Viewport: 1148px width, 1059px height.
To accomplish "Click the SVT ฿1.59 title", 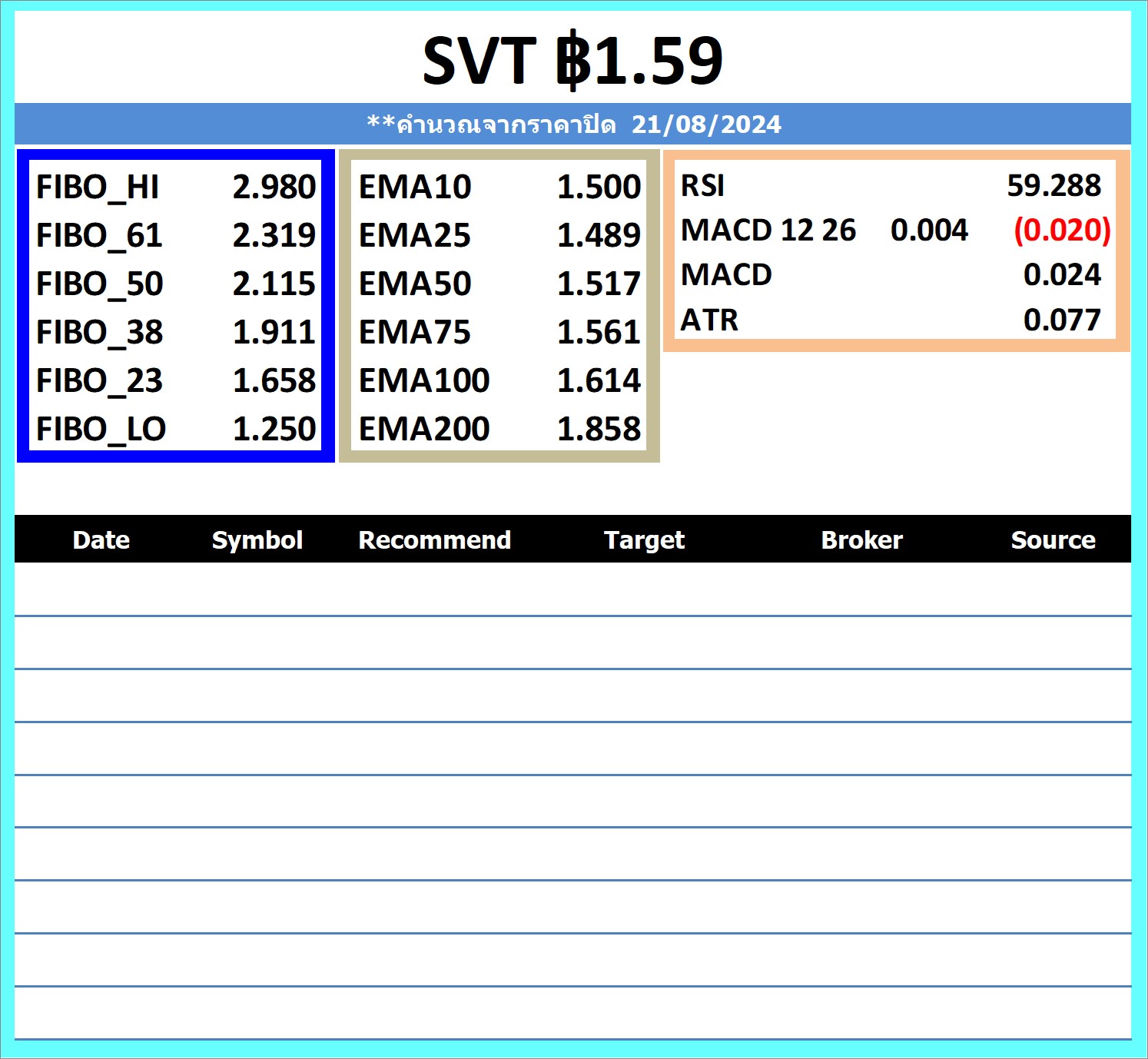I will [x=572, y=60].
